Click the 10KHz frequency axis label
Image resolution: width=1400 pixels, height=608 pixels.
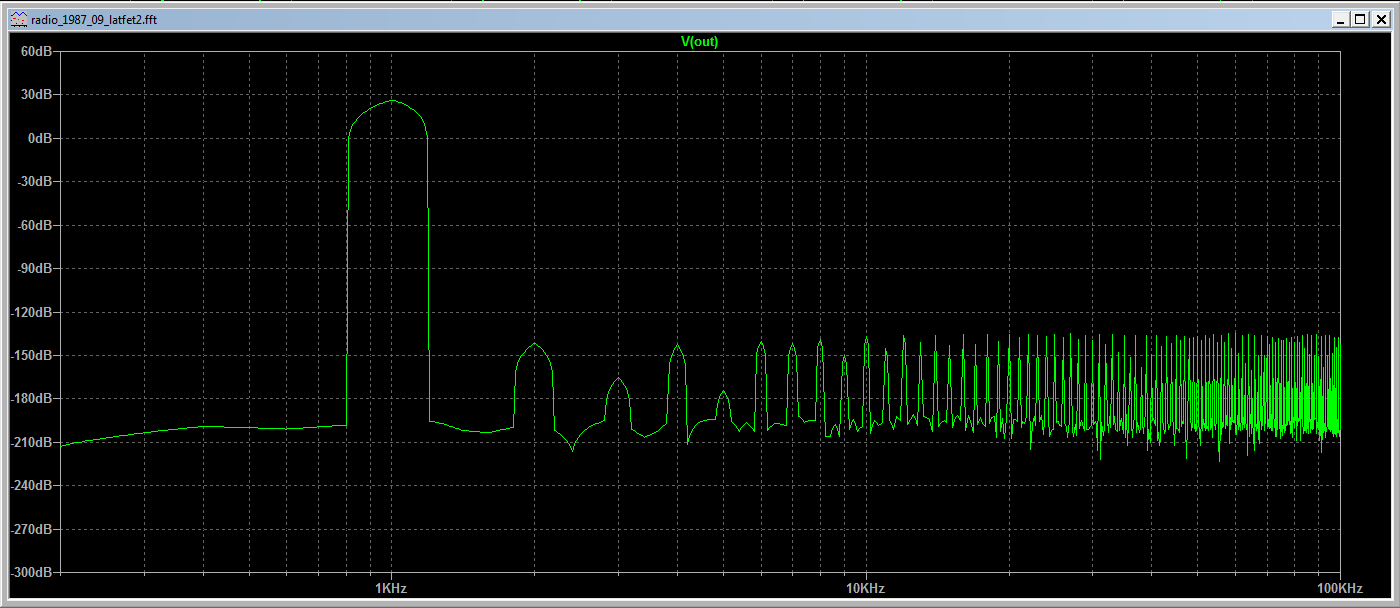[864, 588]
